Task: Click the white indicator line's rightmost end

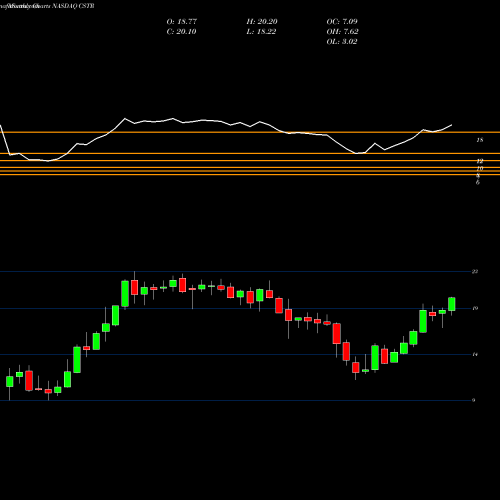Action: [452, 125]
